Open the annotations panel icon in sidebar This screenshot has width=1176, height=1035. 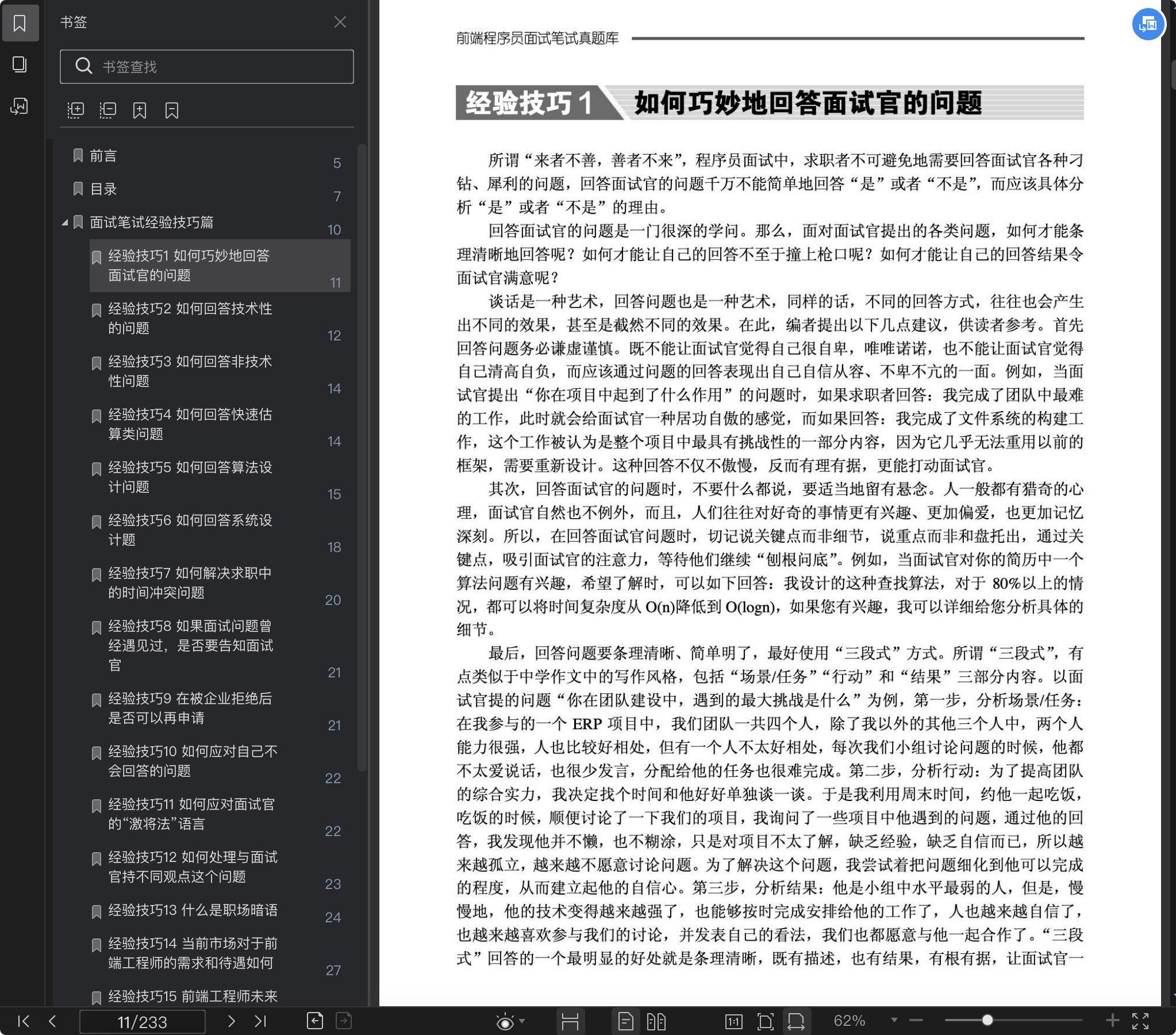[20, 106]
